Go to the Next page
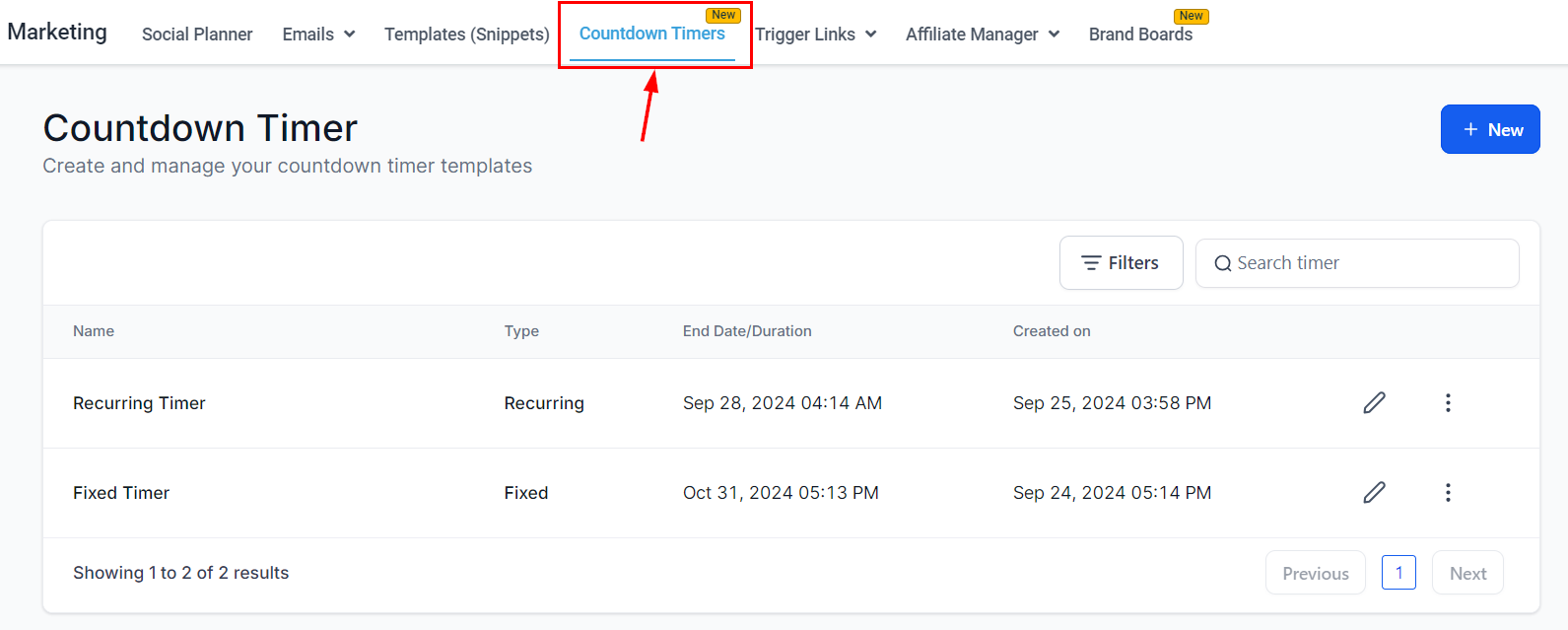1568x630 pixels. pos(1467,573)
